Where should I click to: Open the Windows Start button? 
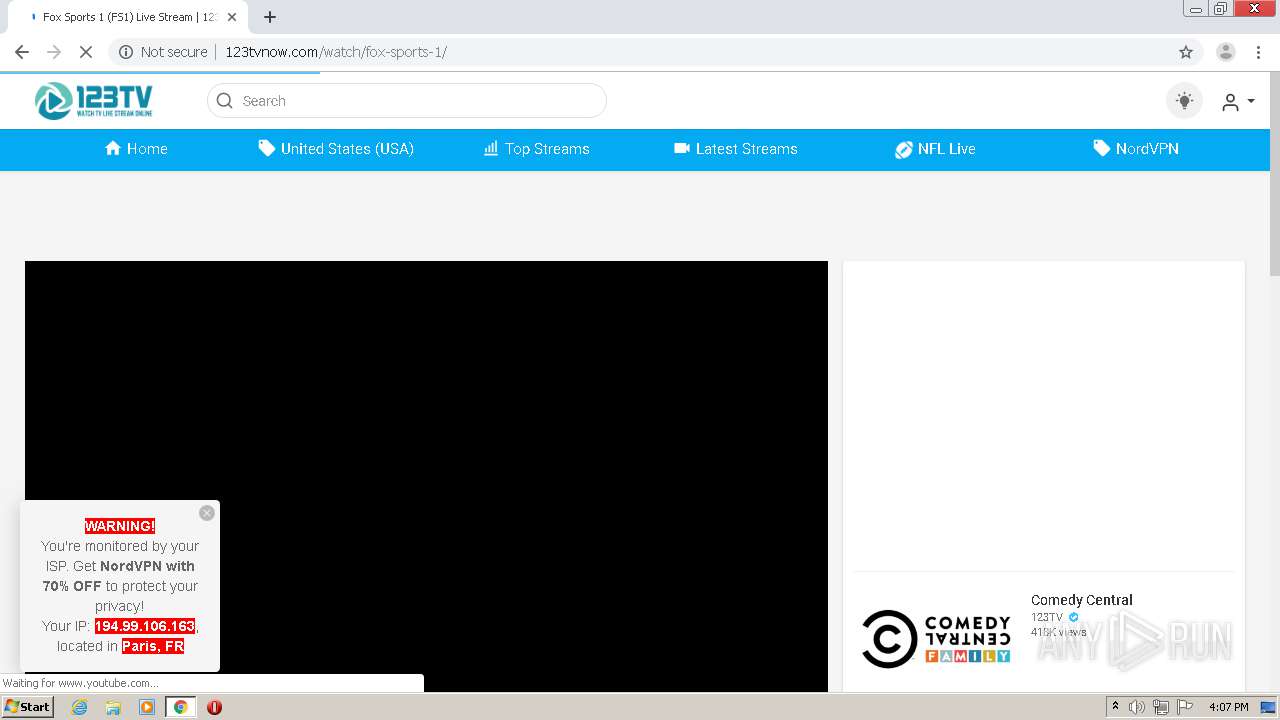point(27,707)
